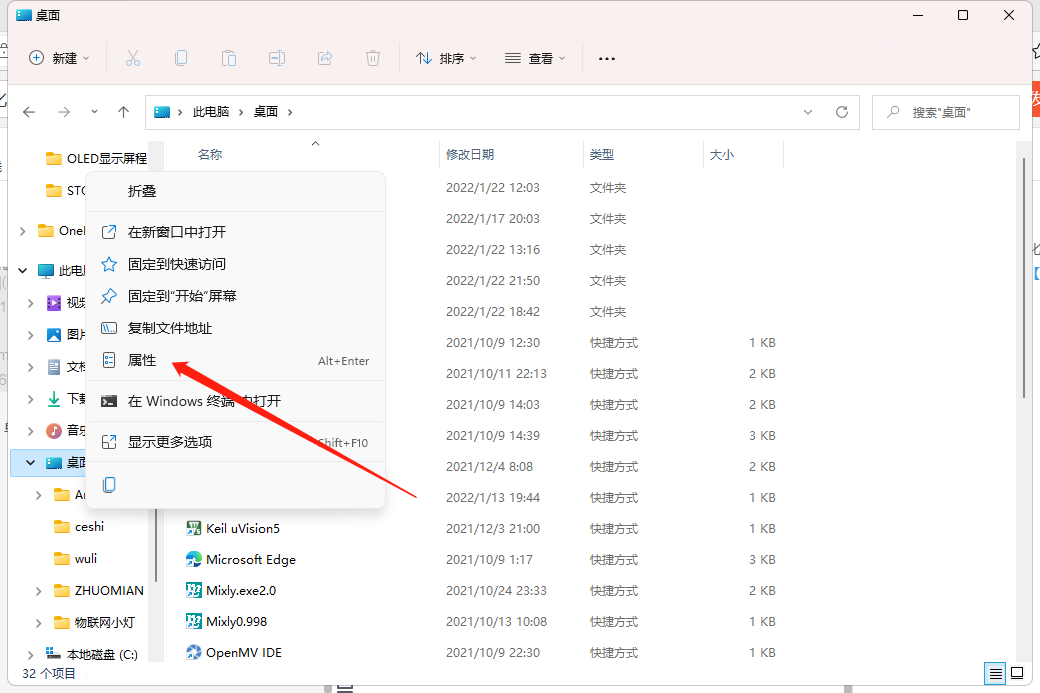Go up one folder level
This screenshot has height=693, width=1040.
tap(123, 112)
